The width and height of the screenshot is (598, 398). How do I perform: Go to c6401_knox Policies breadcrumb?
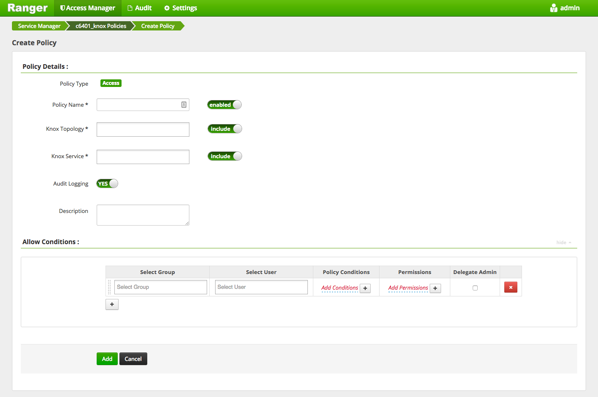pyautogui.click(x=101, y=26)
